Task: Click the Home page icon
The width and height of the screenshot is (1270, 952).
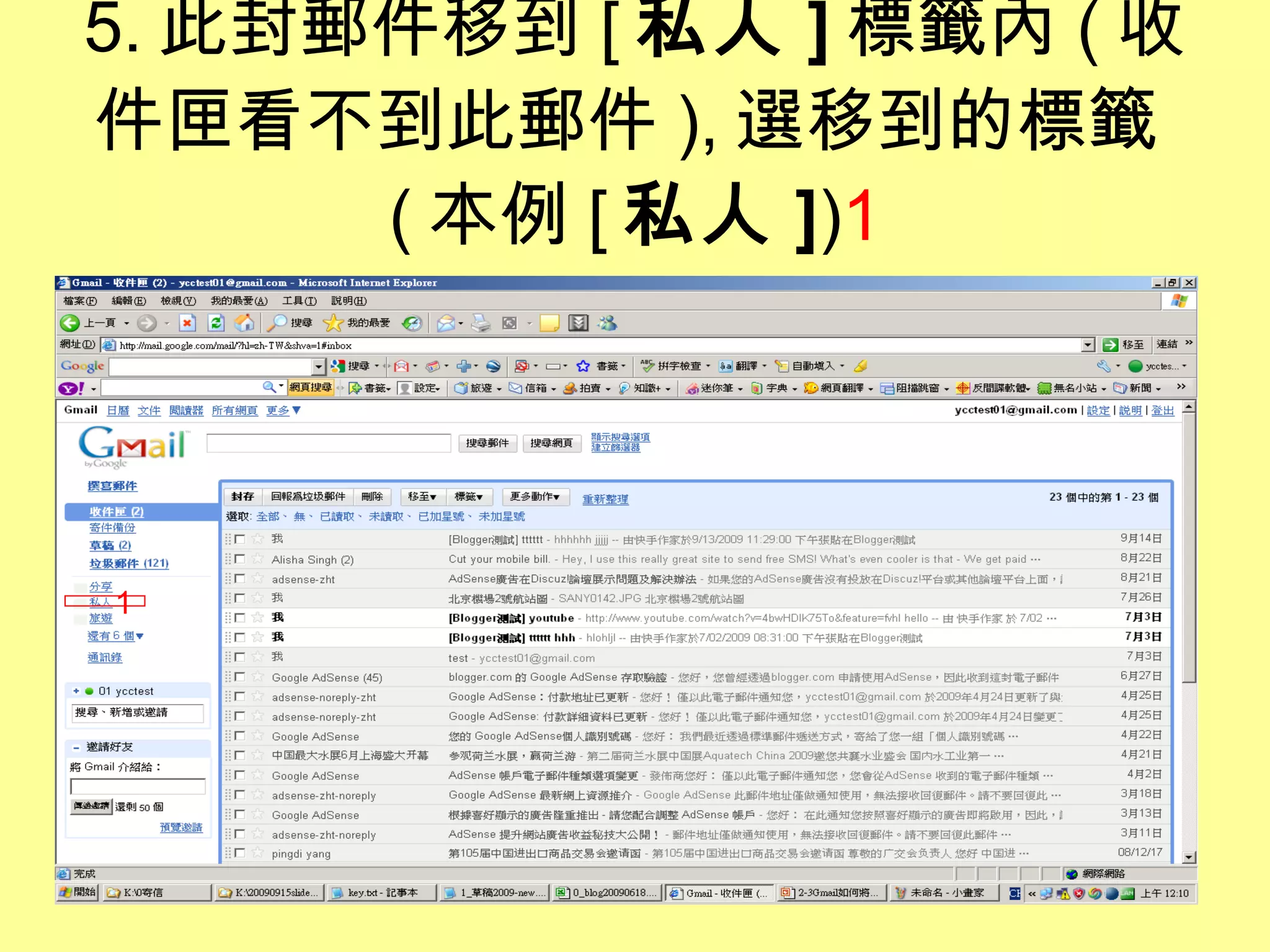Action: [244, 323]
